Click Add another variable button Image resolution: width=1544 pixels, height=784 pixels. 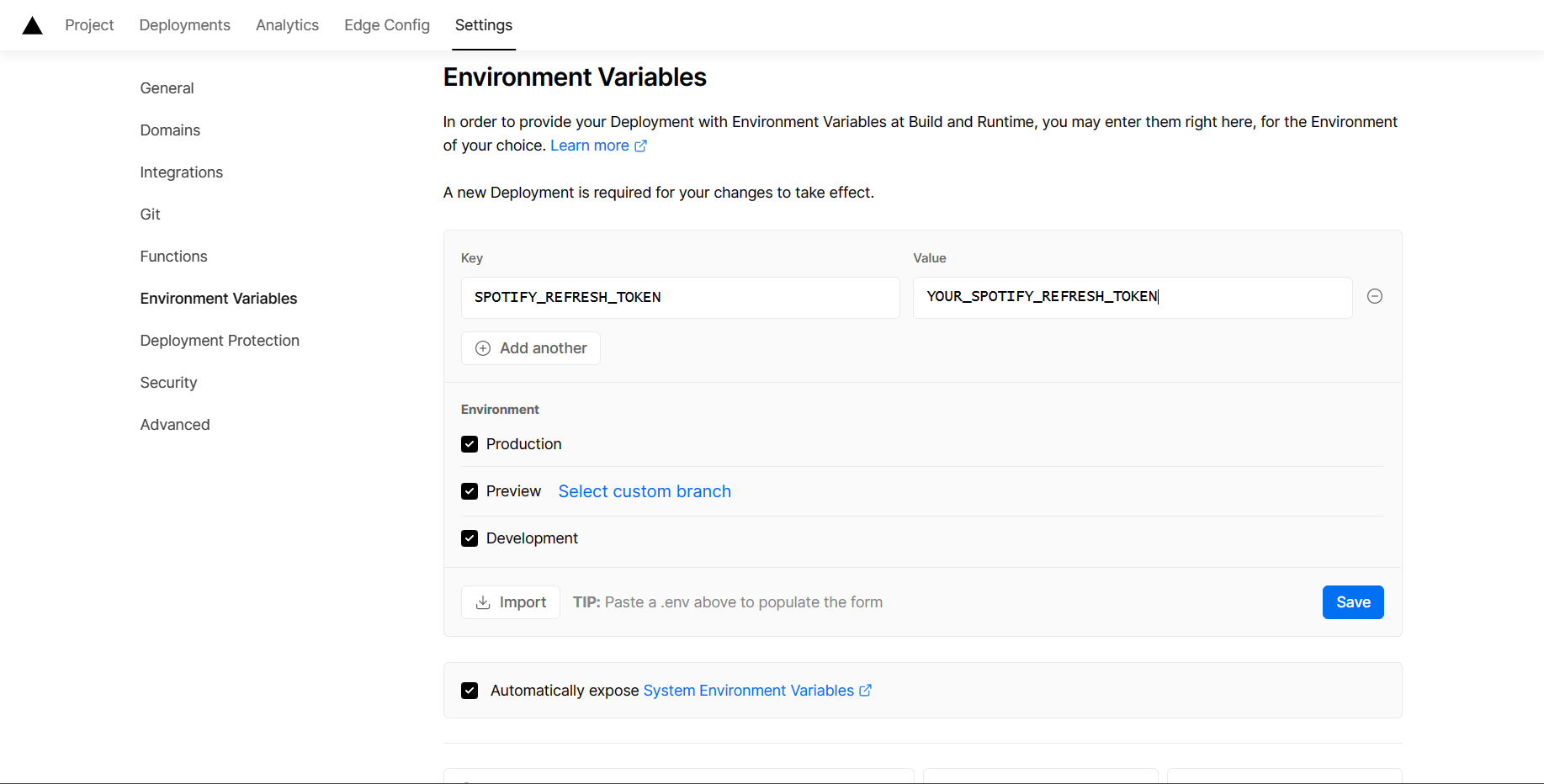531,348
